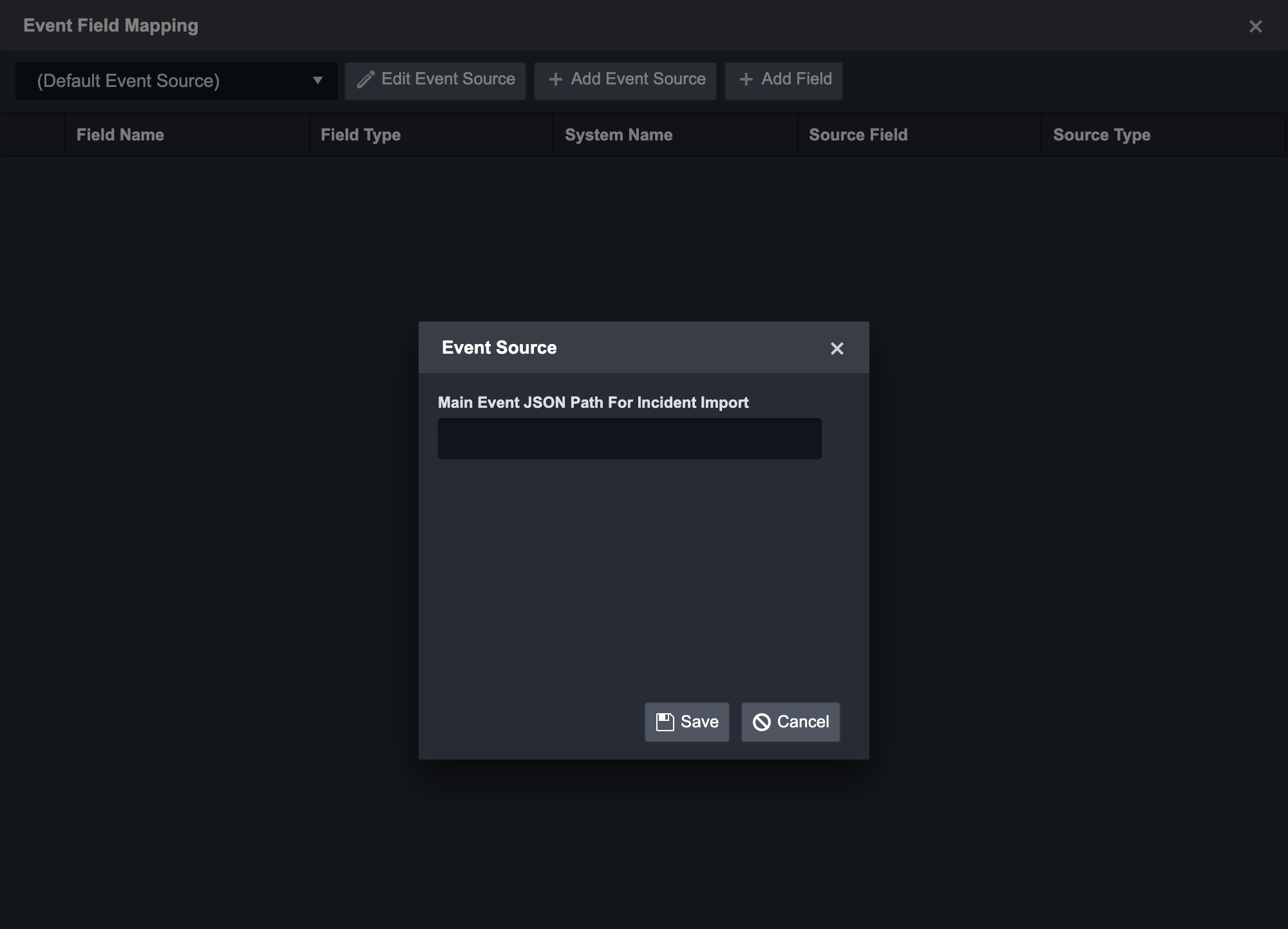The image size is (1288, 929).
Task: Click the plus icon on Add Field
Action: (746, 79)
